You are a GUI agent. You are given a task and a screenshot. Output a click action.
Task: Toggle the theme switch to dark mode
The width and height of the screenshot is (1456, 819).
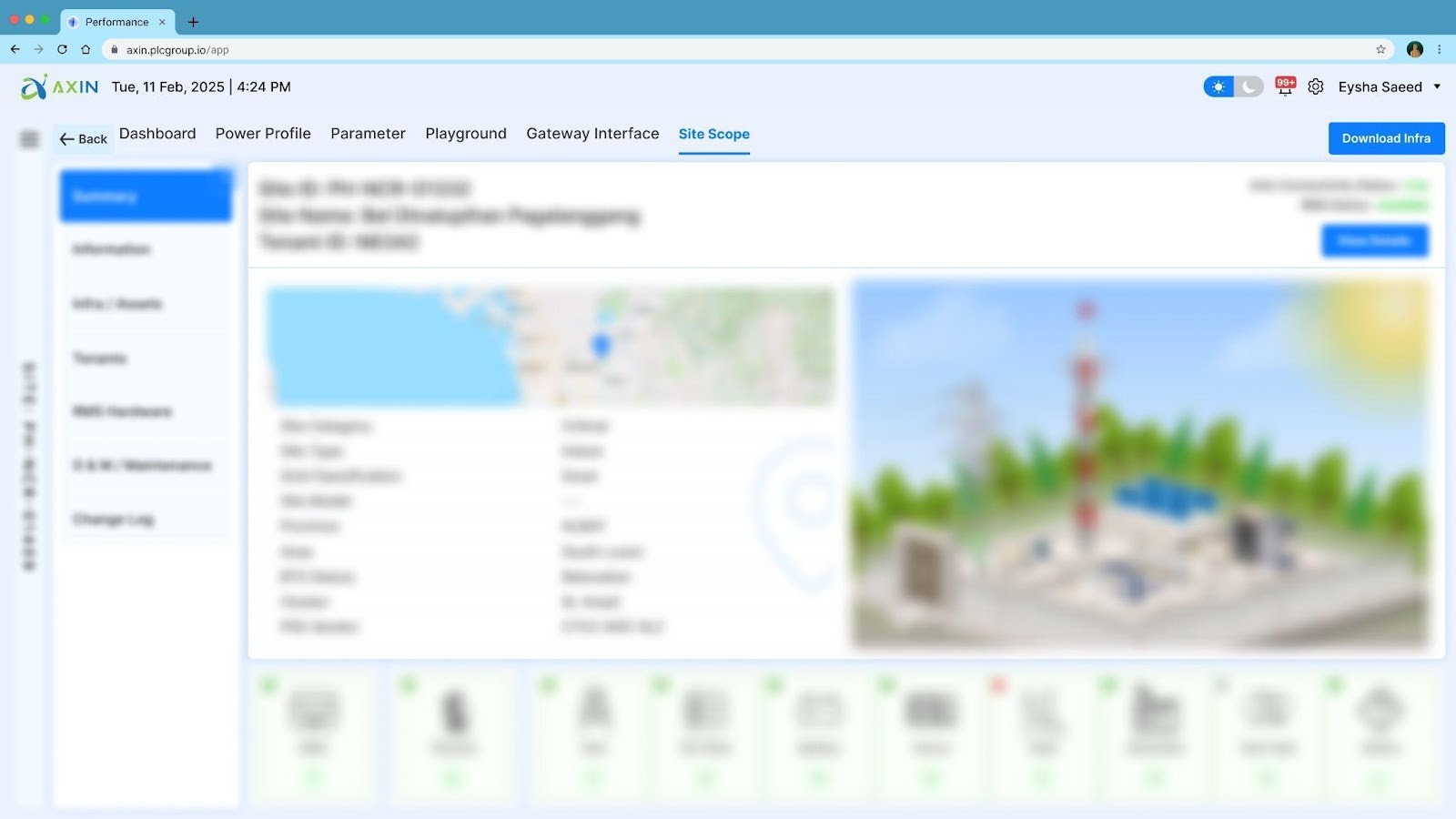click(x=1248, y=86)
